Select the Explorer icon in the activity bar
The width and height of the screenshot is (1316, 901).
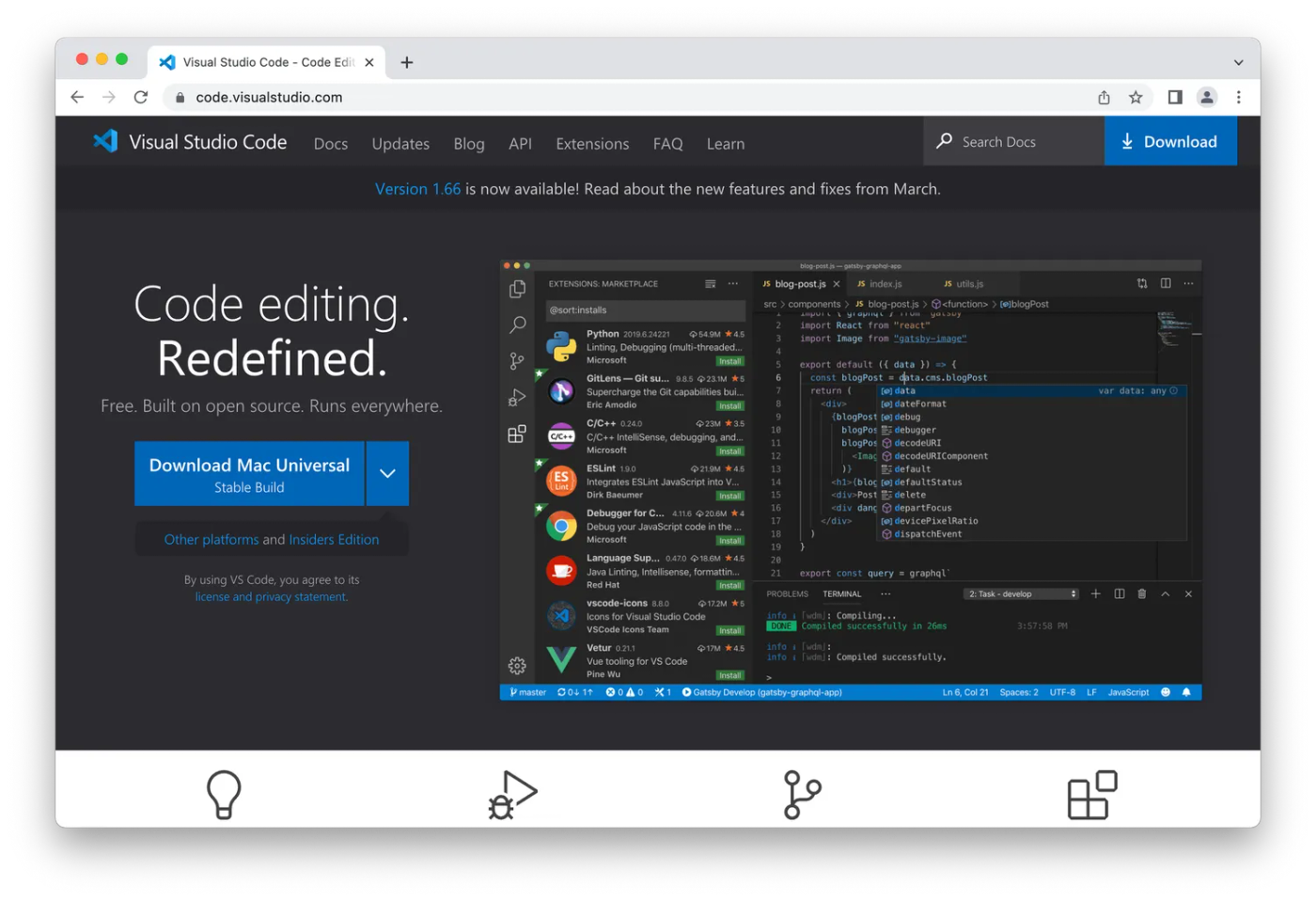point(517,289)
